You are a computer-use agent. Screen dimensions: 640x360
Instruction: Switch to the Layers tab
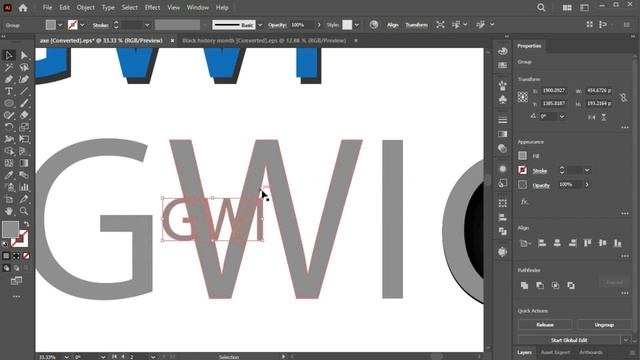[x=524, y=352]
